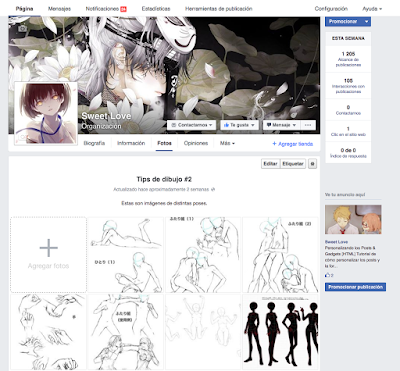Expand the Te gusta dropdown button
Image resolution: width=400 pixels, height=371 pixels.
pos(239,125)
